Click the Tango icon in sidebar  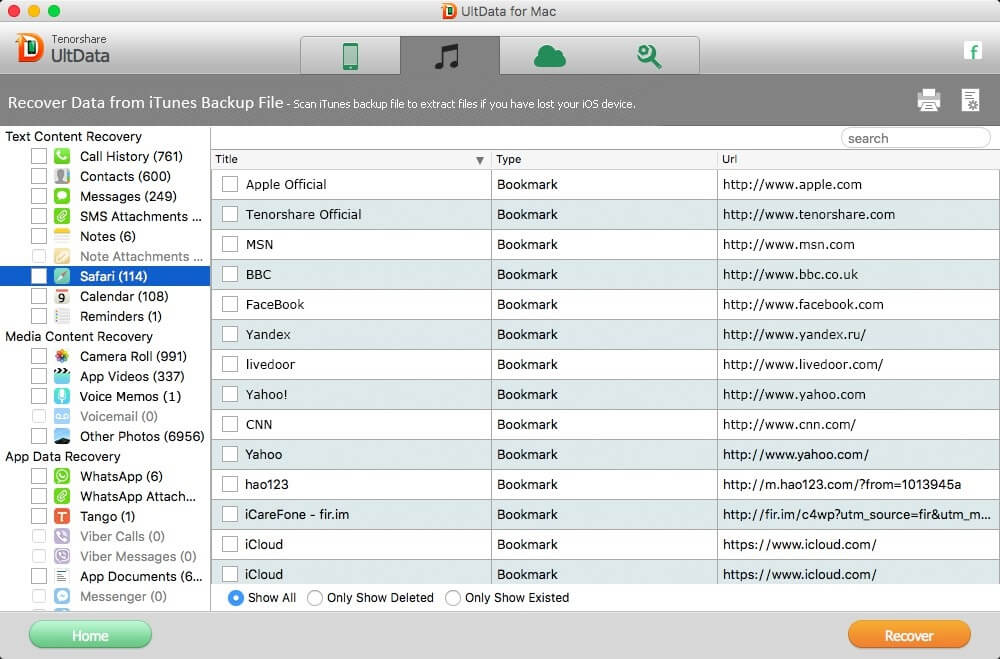point(62,516)
